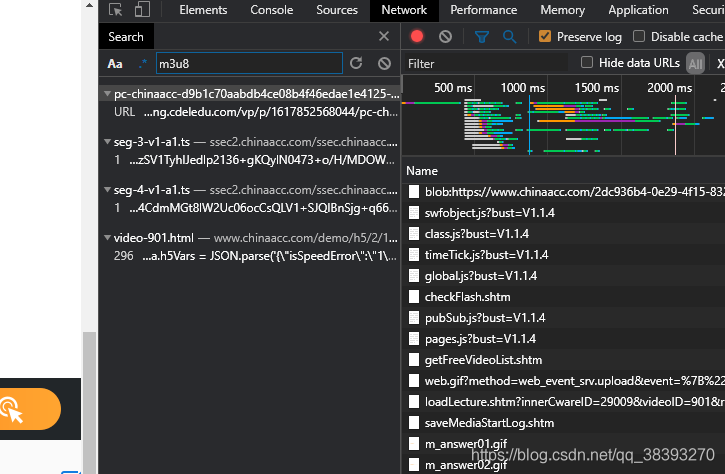Click the file icon beside checkFlash.shtm

click(x=414, y=297)
